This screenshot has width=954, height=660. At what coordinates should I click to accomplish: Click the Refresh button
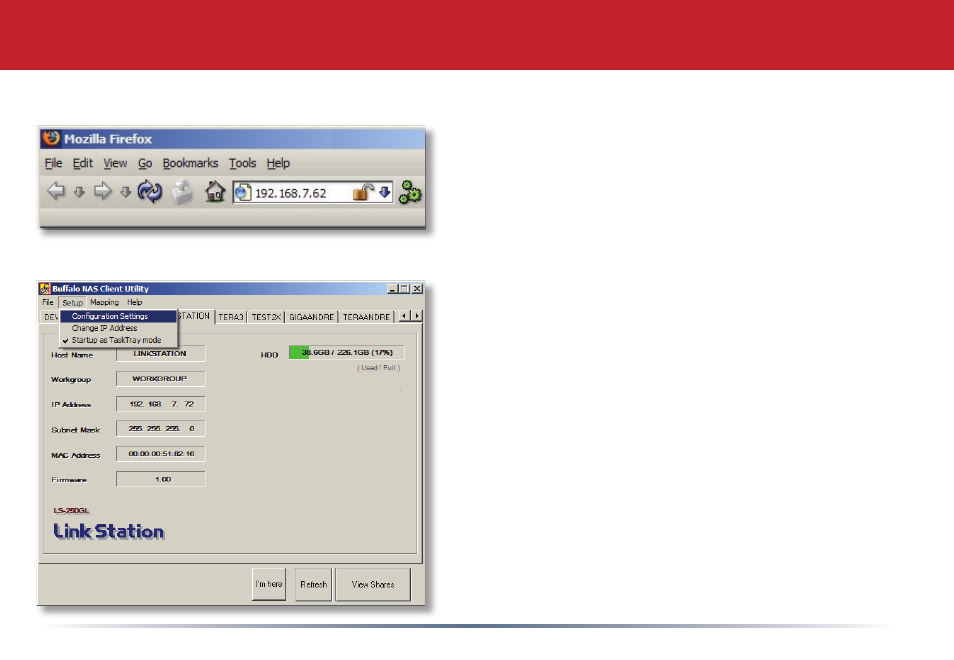313,585
